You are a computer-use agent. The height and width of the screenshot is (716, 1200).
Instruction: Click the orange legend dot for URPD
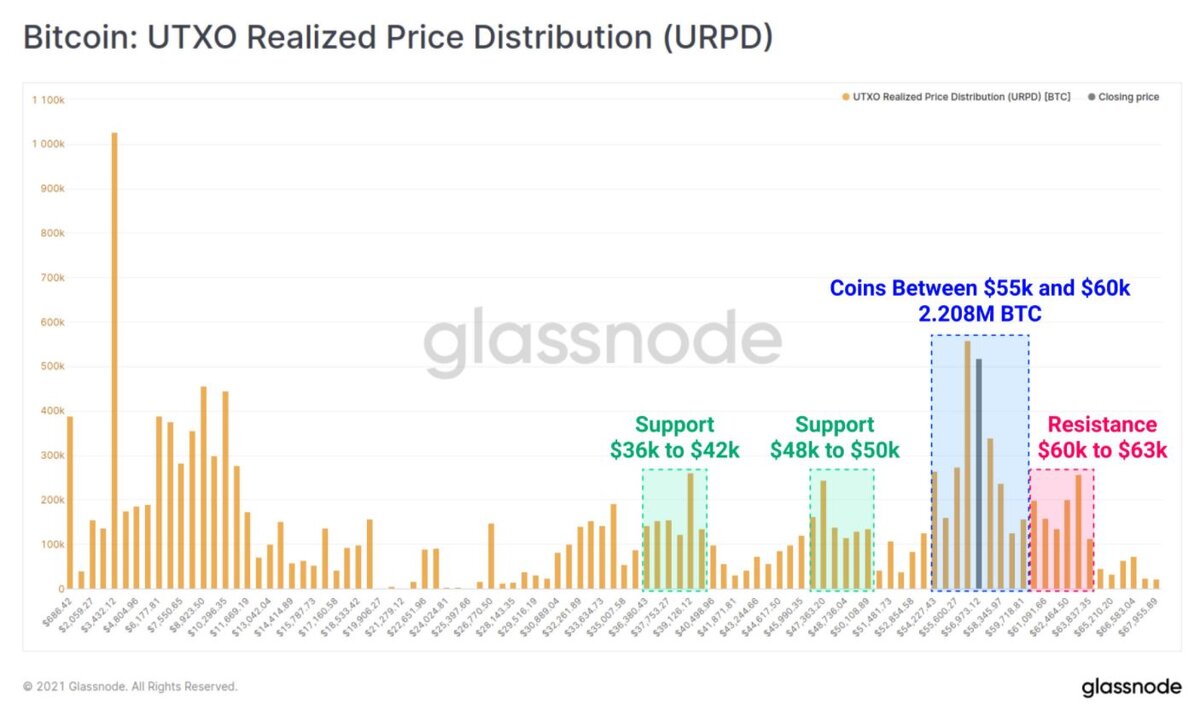point(845,97)
